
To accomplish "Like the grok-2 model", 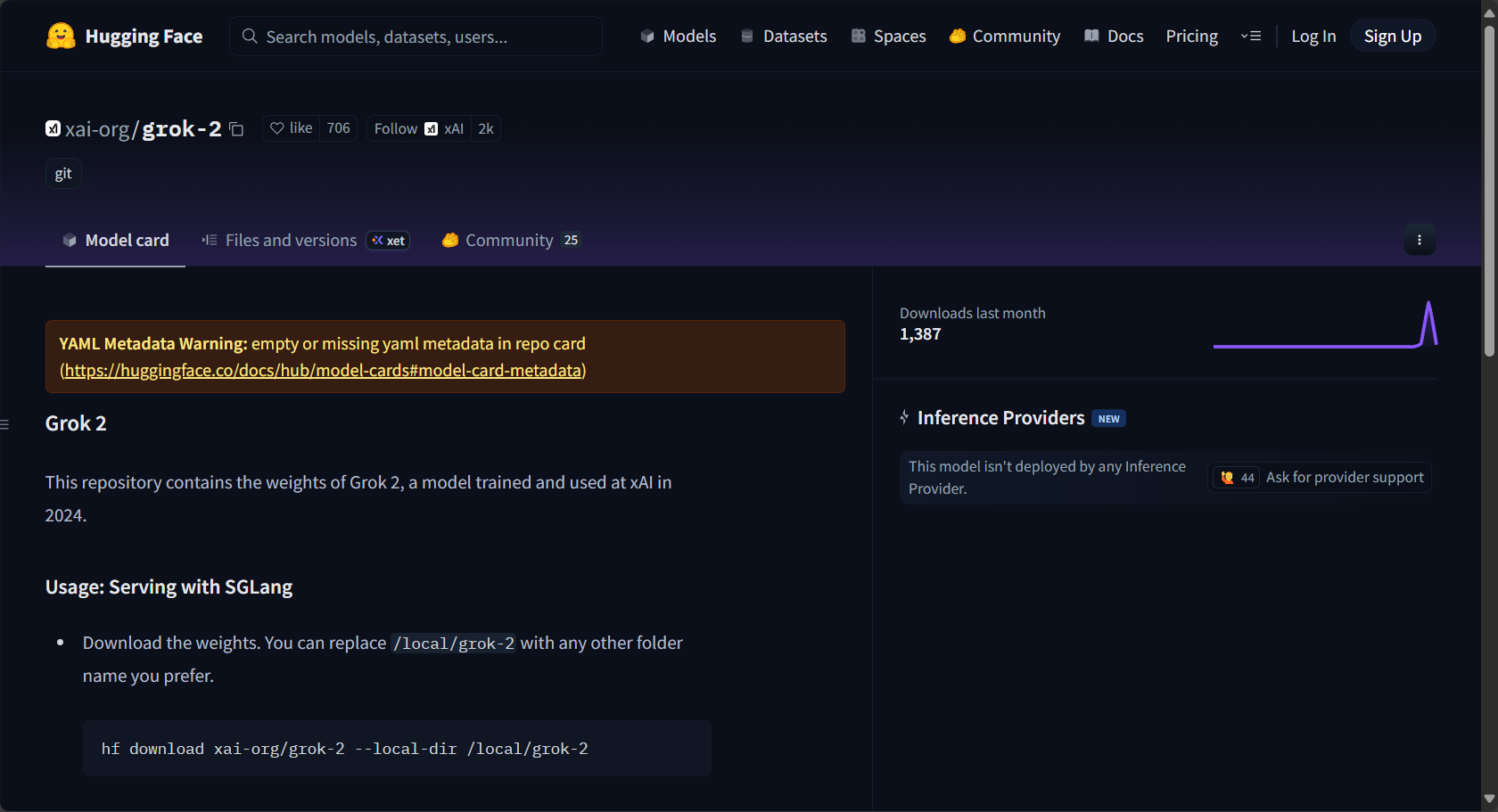I will pyautogui.click(x=292, y=128).
